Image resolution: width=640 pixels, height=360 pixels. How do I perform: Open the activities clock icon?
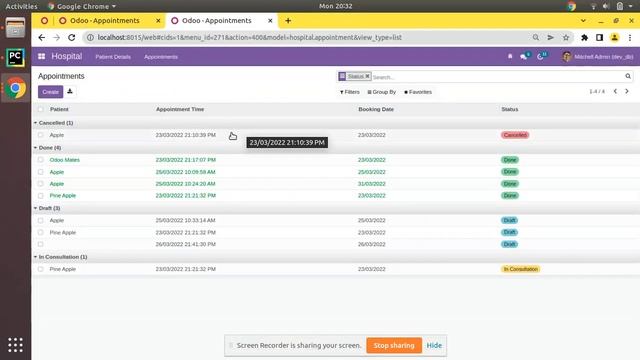(x=541, y=56)
